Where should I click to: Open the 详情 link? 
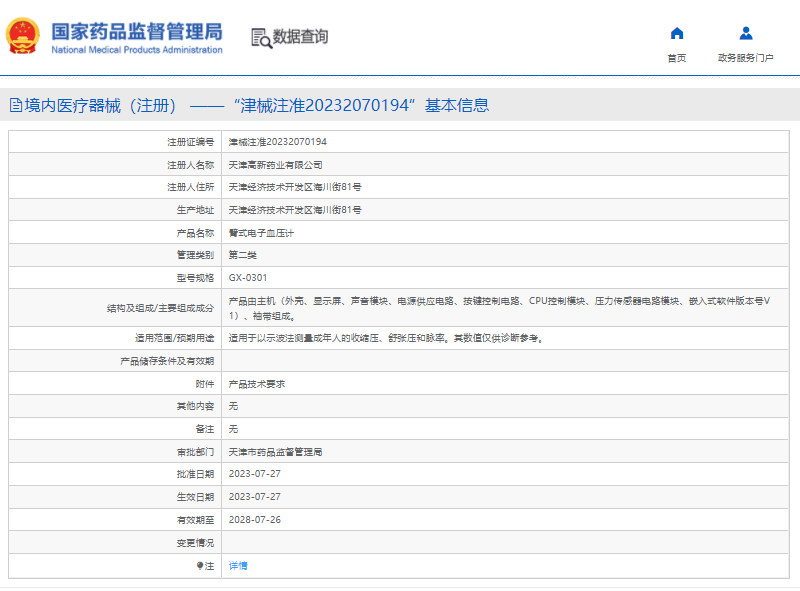coord(238,565)
